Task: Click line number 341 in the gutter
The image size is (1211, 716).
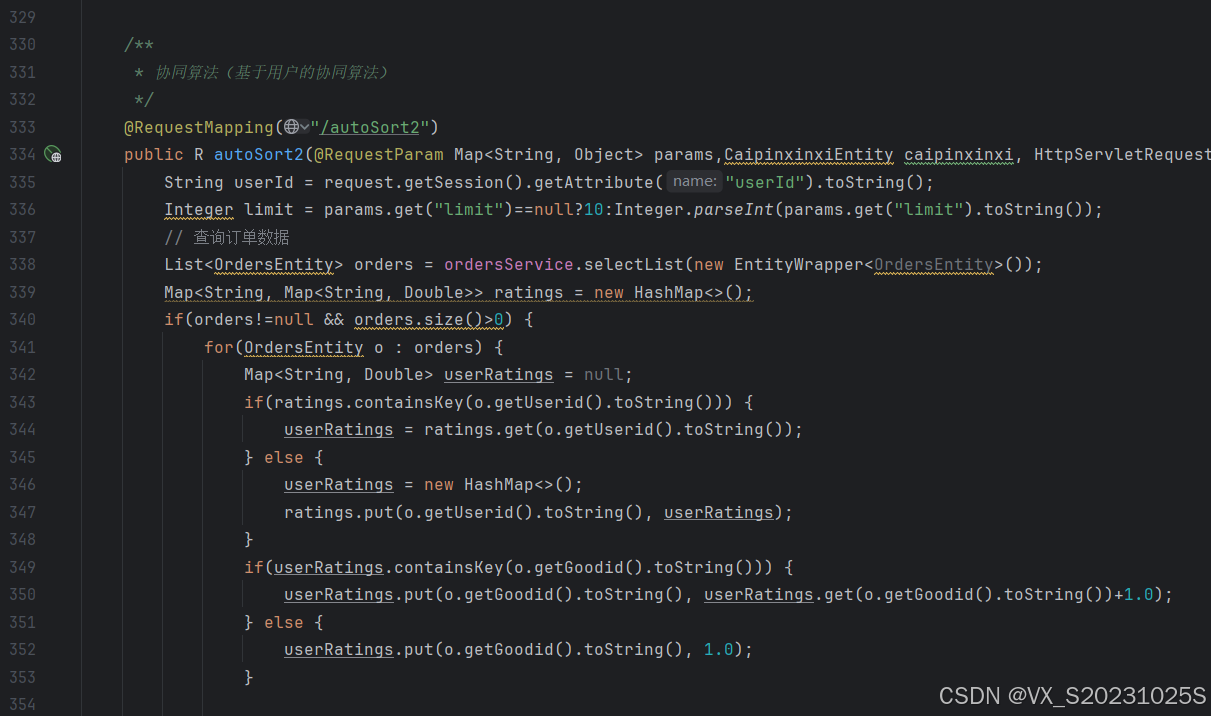Action: pyautogui.click(x=22, y=347)
